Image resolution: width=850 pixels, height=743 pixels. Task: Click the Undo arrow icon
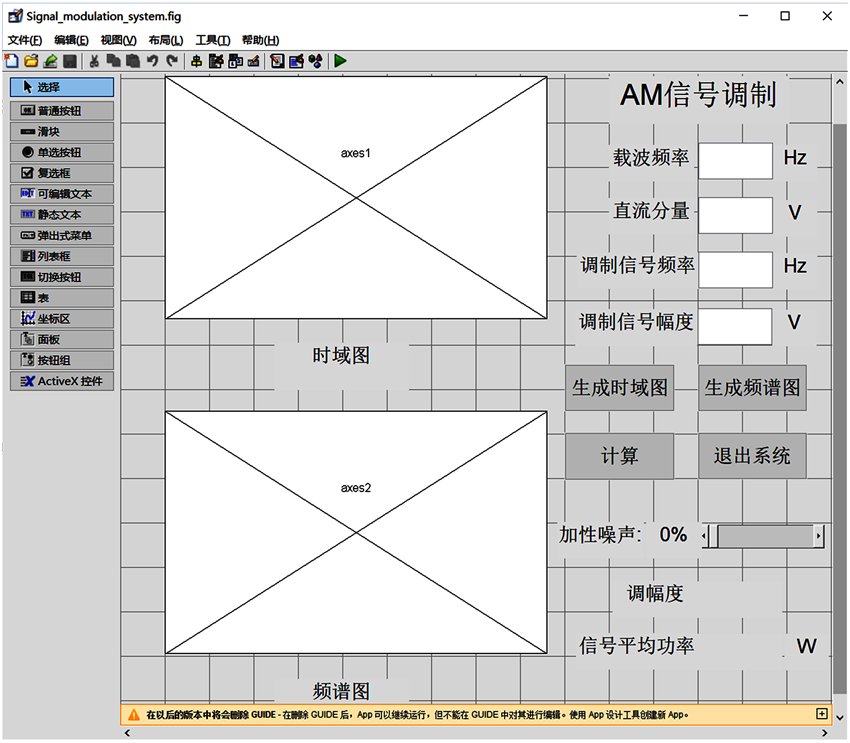[x=153, y=61]
